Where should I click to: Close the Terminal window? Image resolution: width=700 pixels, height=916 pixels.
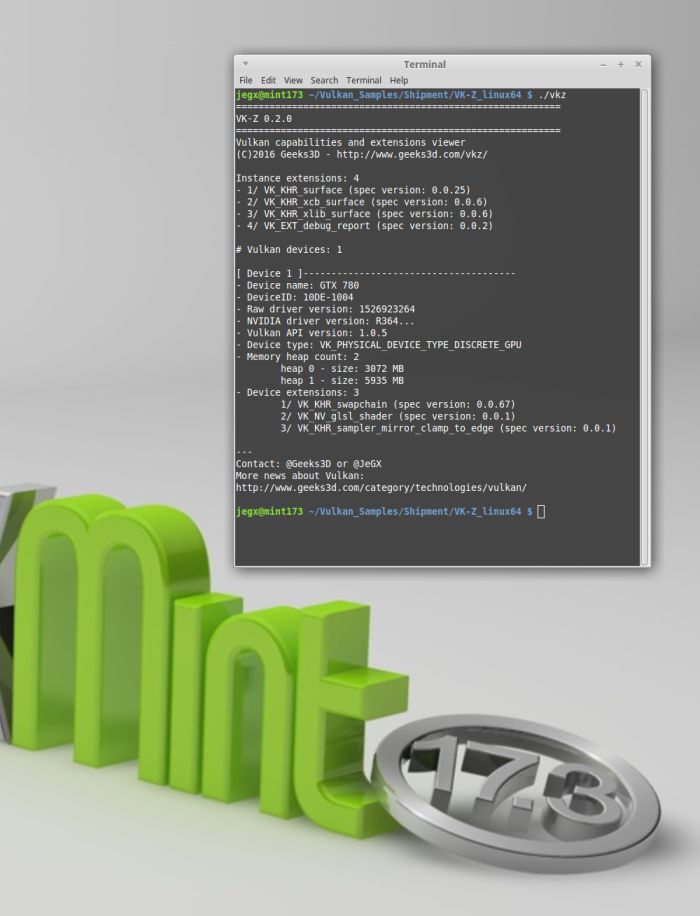click(638, 64)
